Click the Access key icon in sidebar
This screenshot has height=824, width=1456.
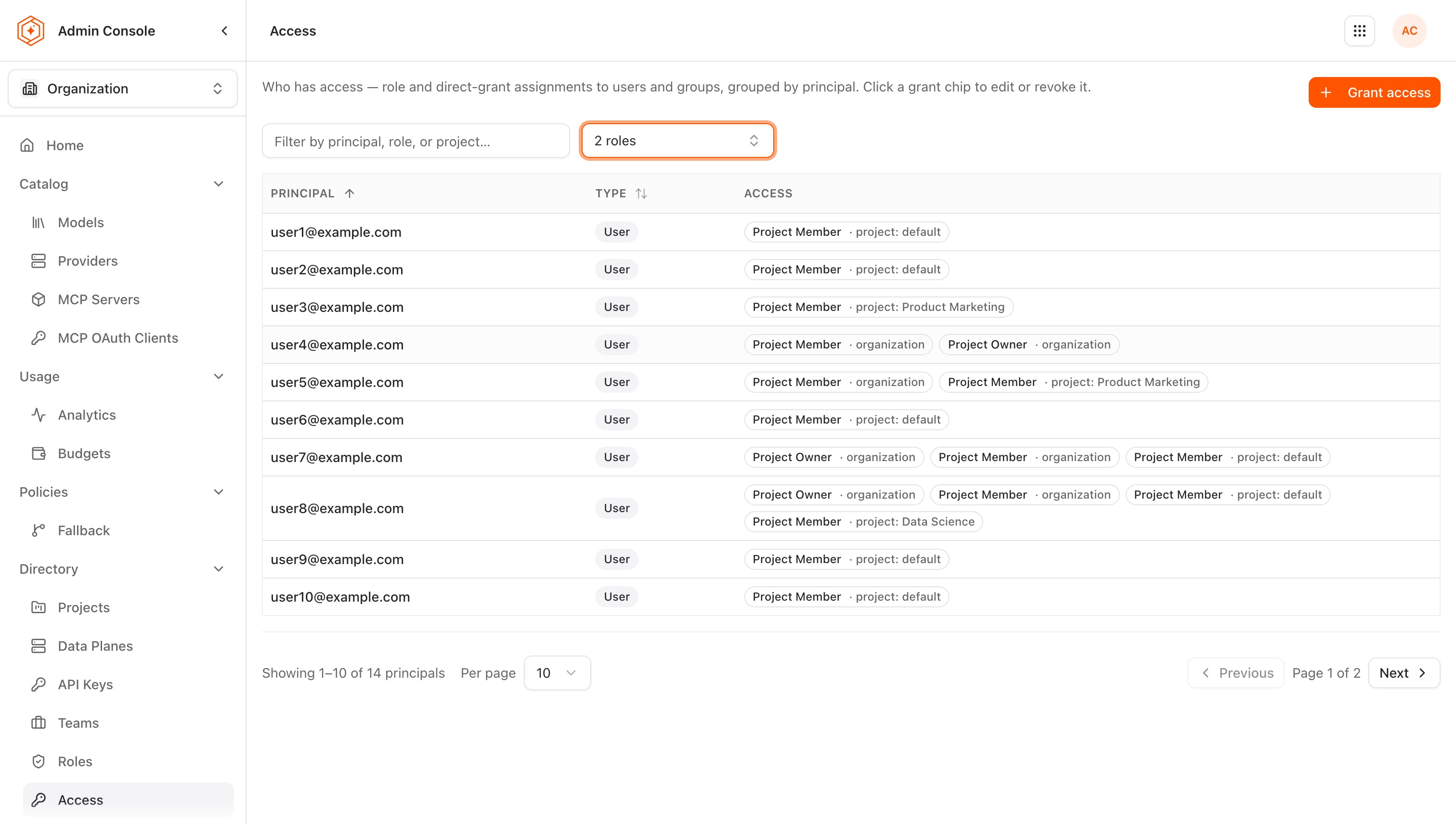click(39, 799)
